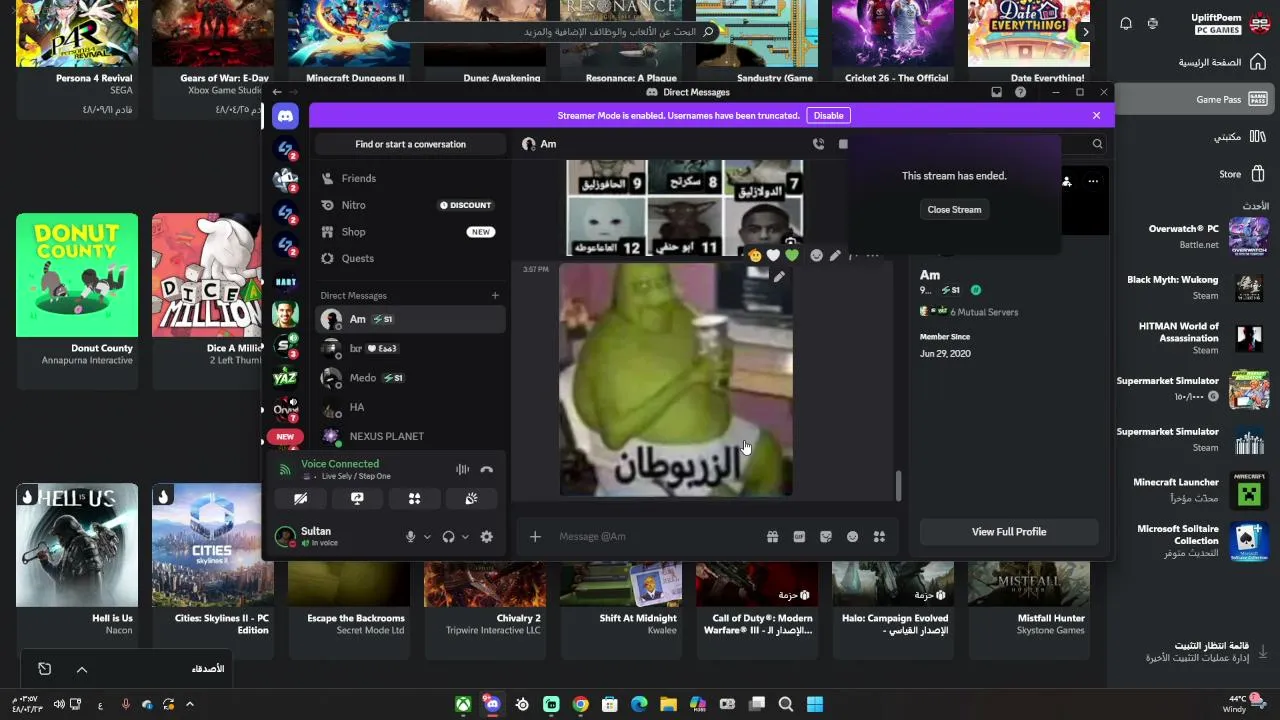Open the YAZ server in server bar

click(x=285, y=378)
